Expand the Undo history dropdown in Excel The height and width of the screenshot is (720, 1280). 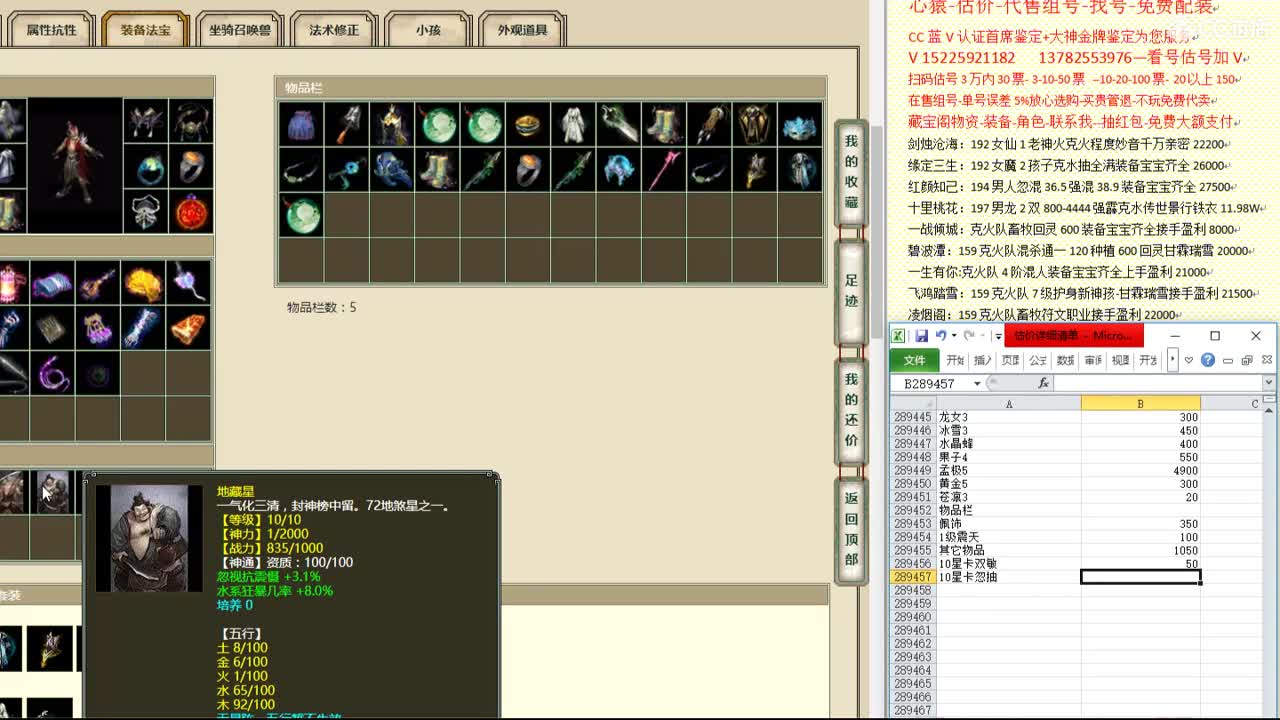(x=955, y=336)
